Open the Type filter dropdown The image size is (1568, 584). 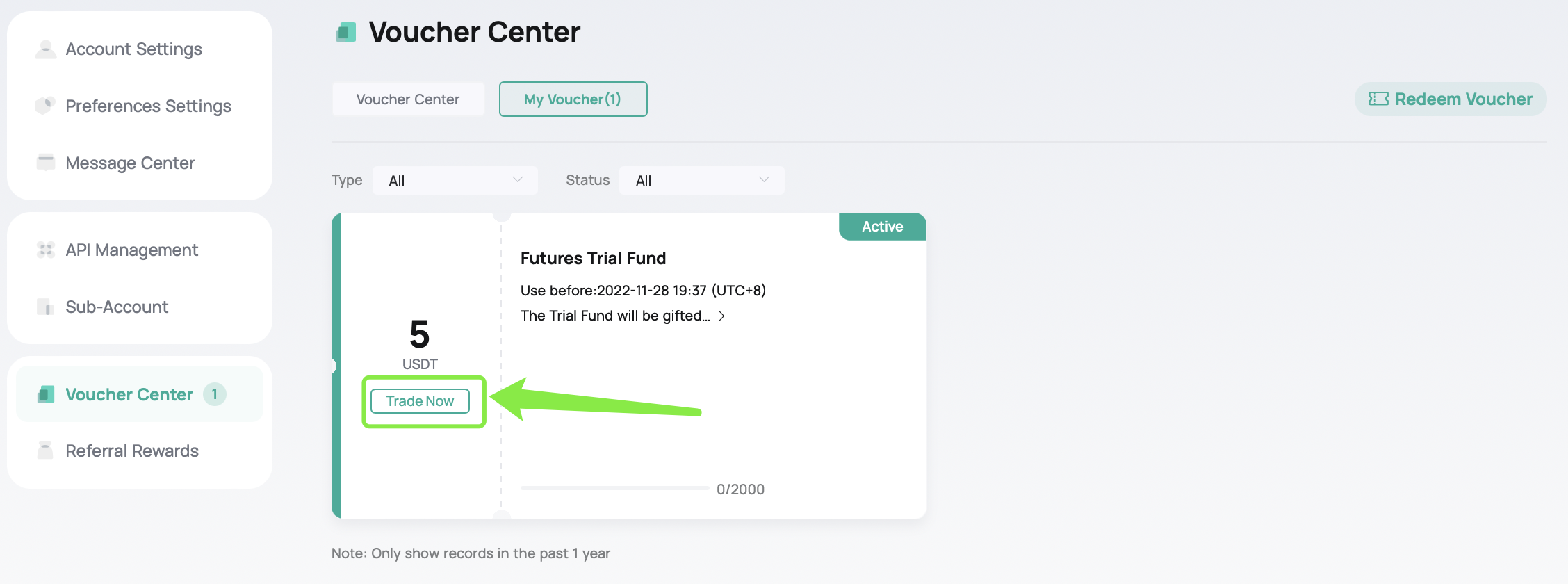(x=455, y=180)
